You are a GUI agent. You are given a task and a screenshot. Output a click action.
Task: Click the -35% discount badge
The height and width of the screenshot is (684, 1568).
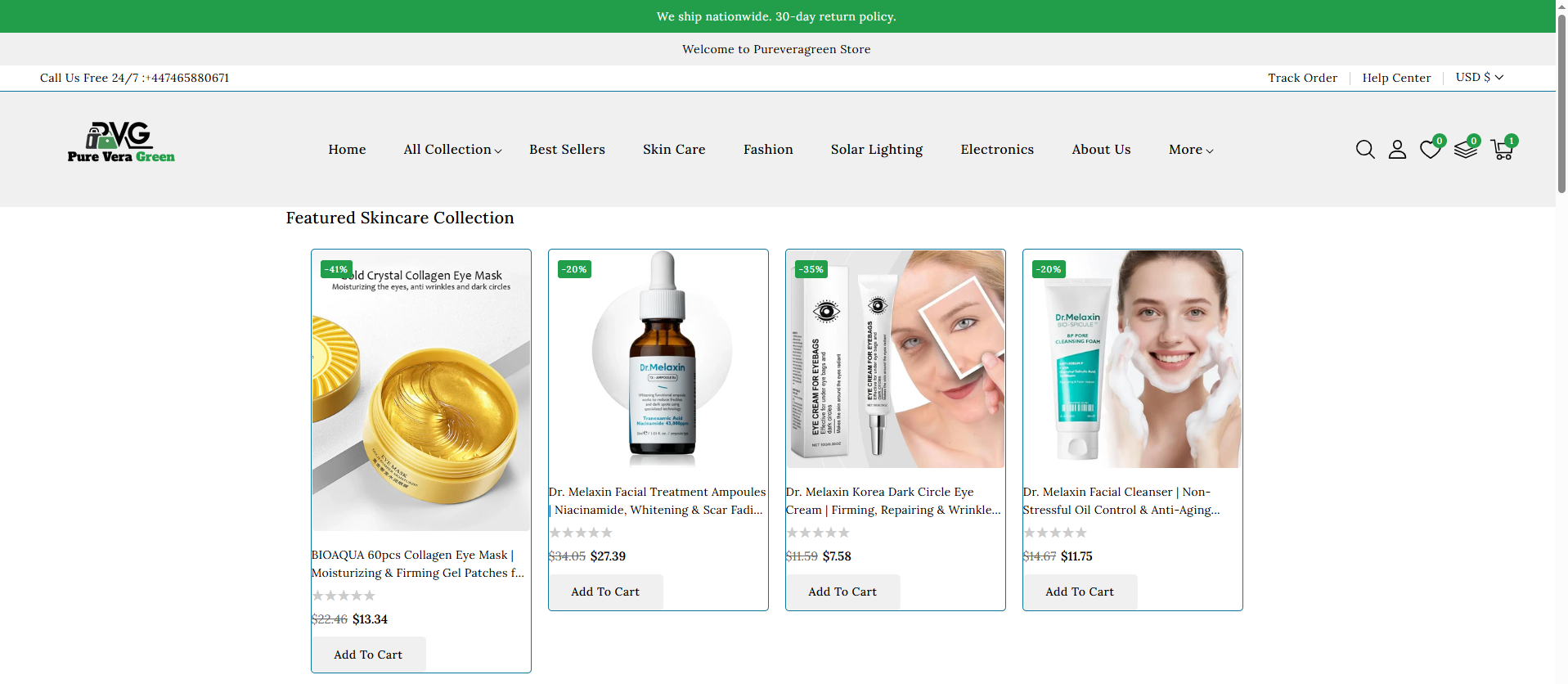(811, 269)
